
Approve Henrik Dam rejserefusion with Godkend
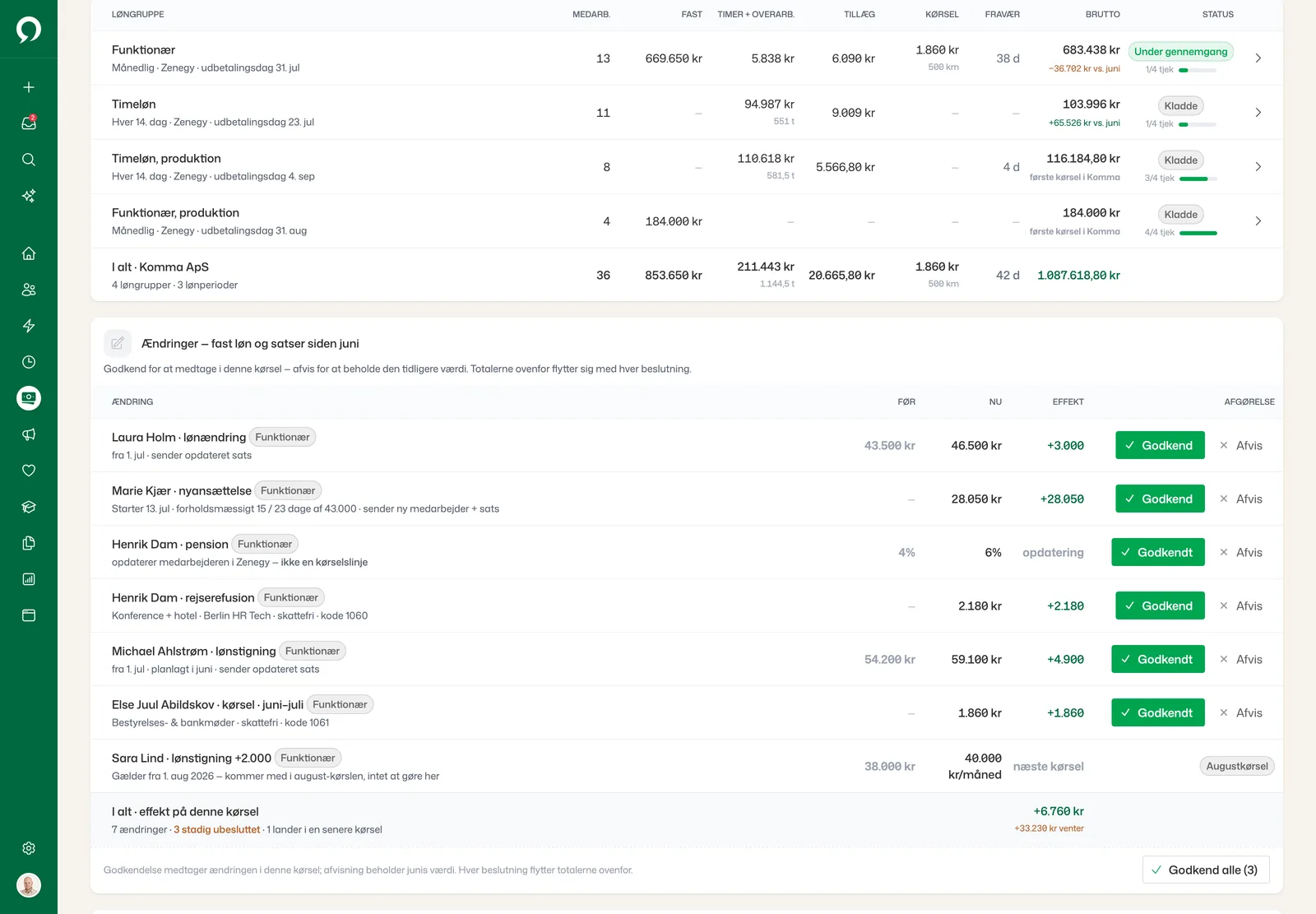pos(1160,605)
